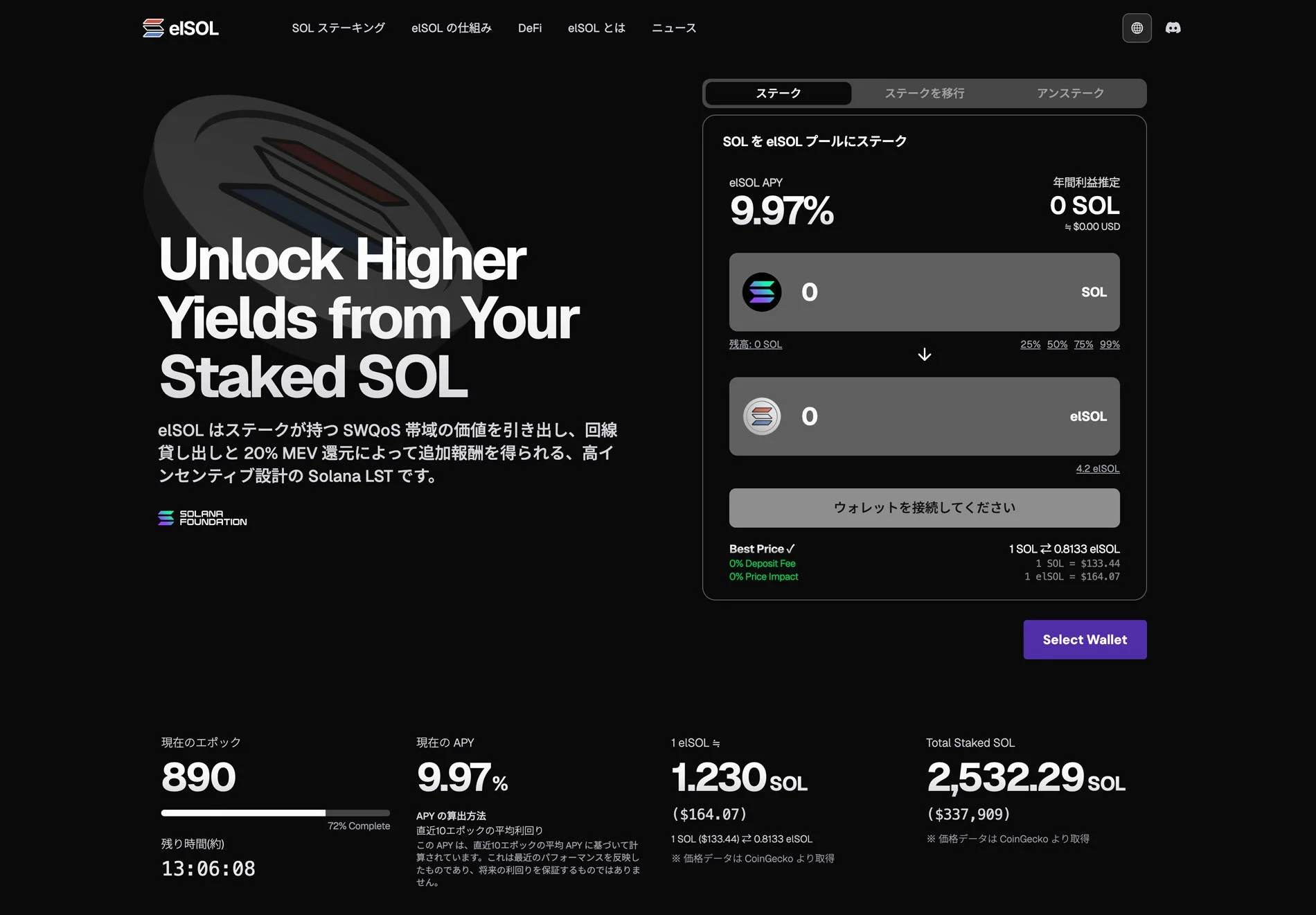Click the epoch progress bar at 72%
Image resolution: width=1316 pixels, height=915 pixels.
tap(274, 813)
